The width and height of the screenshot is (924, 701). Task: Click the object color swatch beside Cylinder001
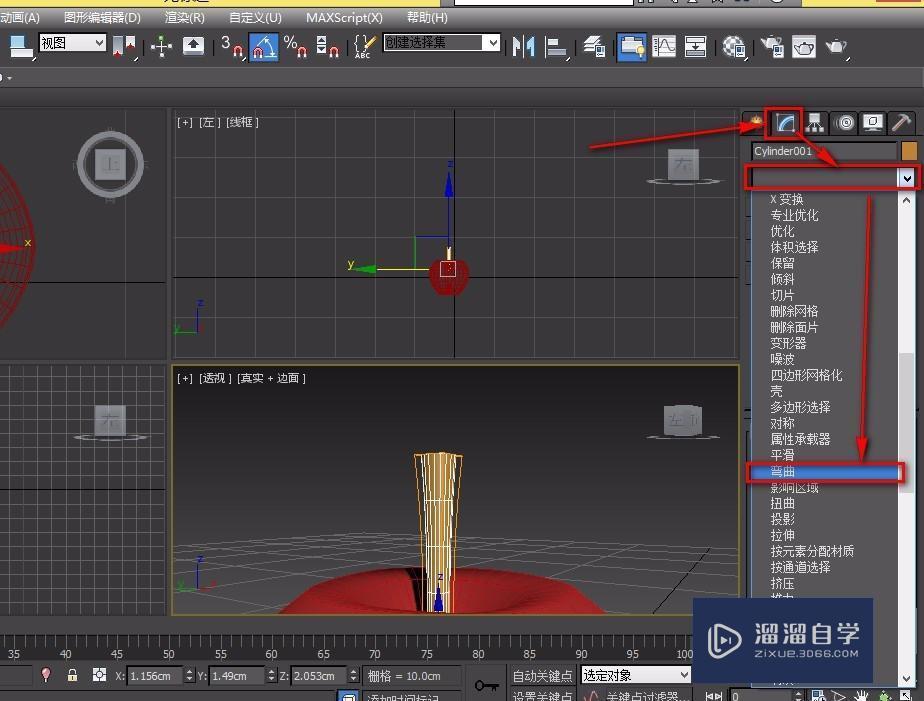[910, 150]
